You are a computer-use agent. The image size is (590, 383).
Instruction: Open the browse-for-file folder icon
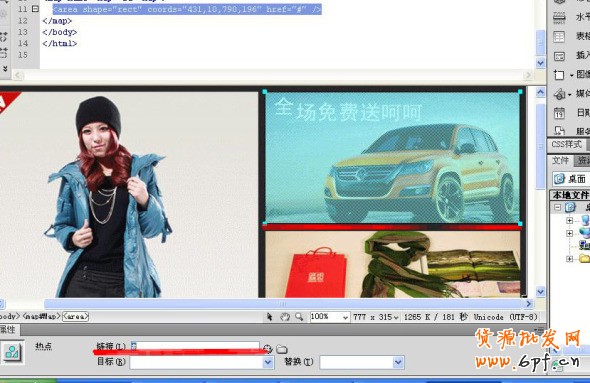(282, 349)
